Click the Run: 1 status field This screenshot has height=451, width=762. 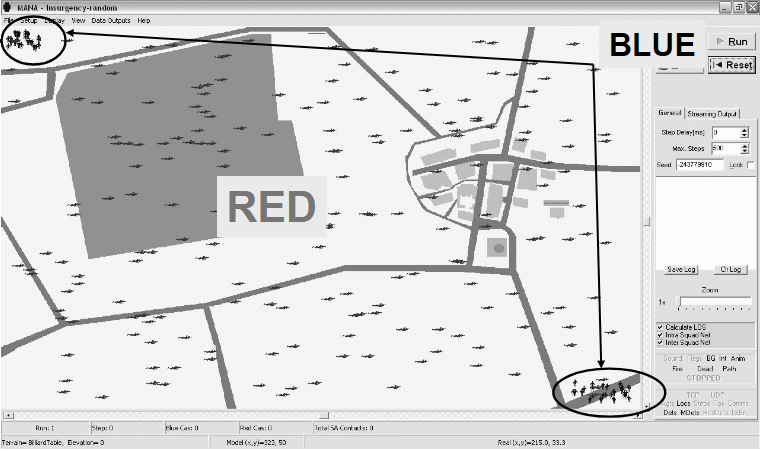tap(46, 428)
